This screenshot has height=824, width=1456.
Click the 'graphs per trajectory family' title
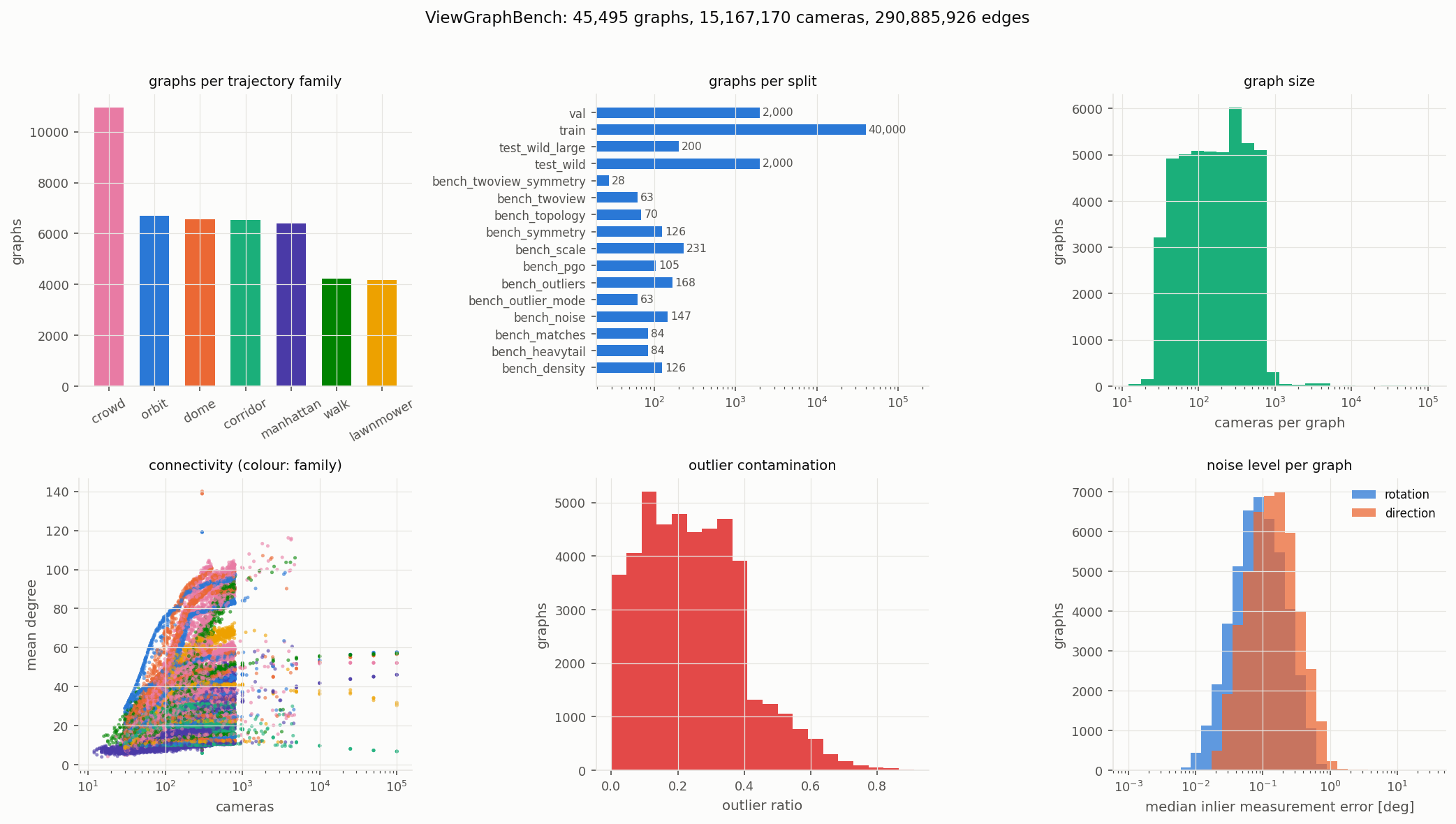[x=245, y=81]
